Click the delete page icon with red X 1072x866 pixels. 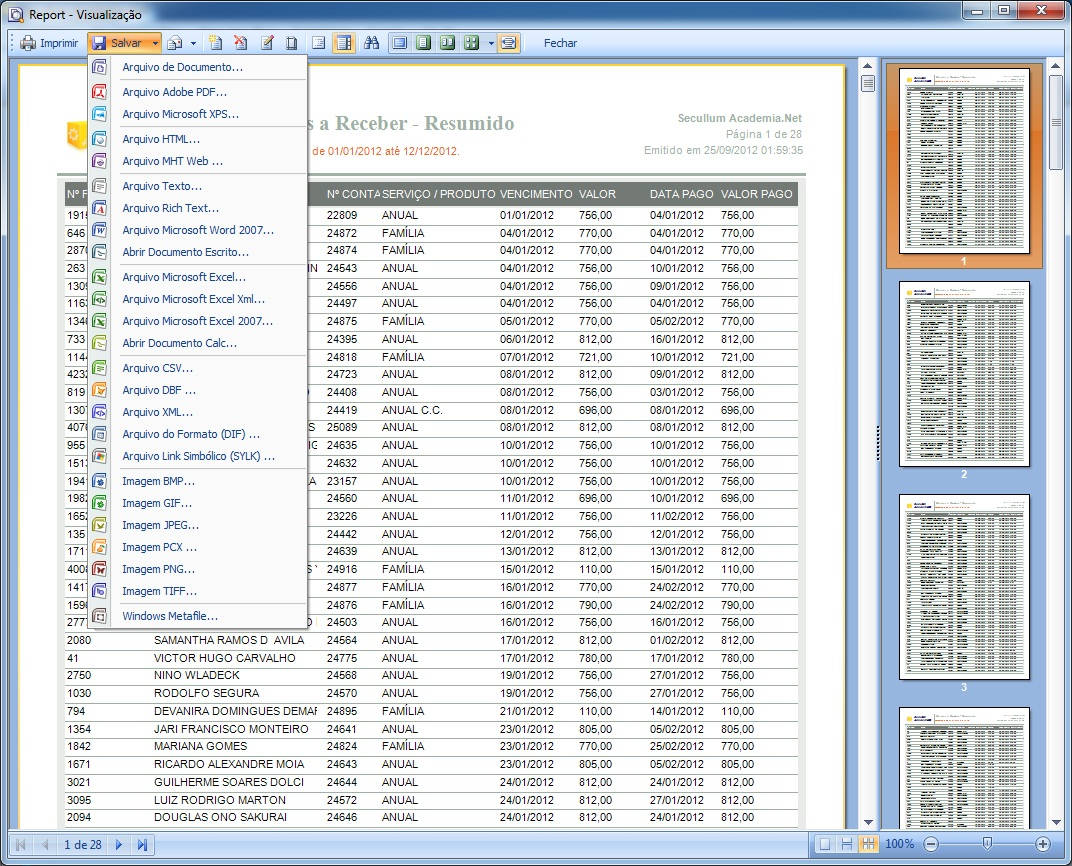coord(241,43)
